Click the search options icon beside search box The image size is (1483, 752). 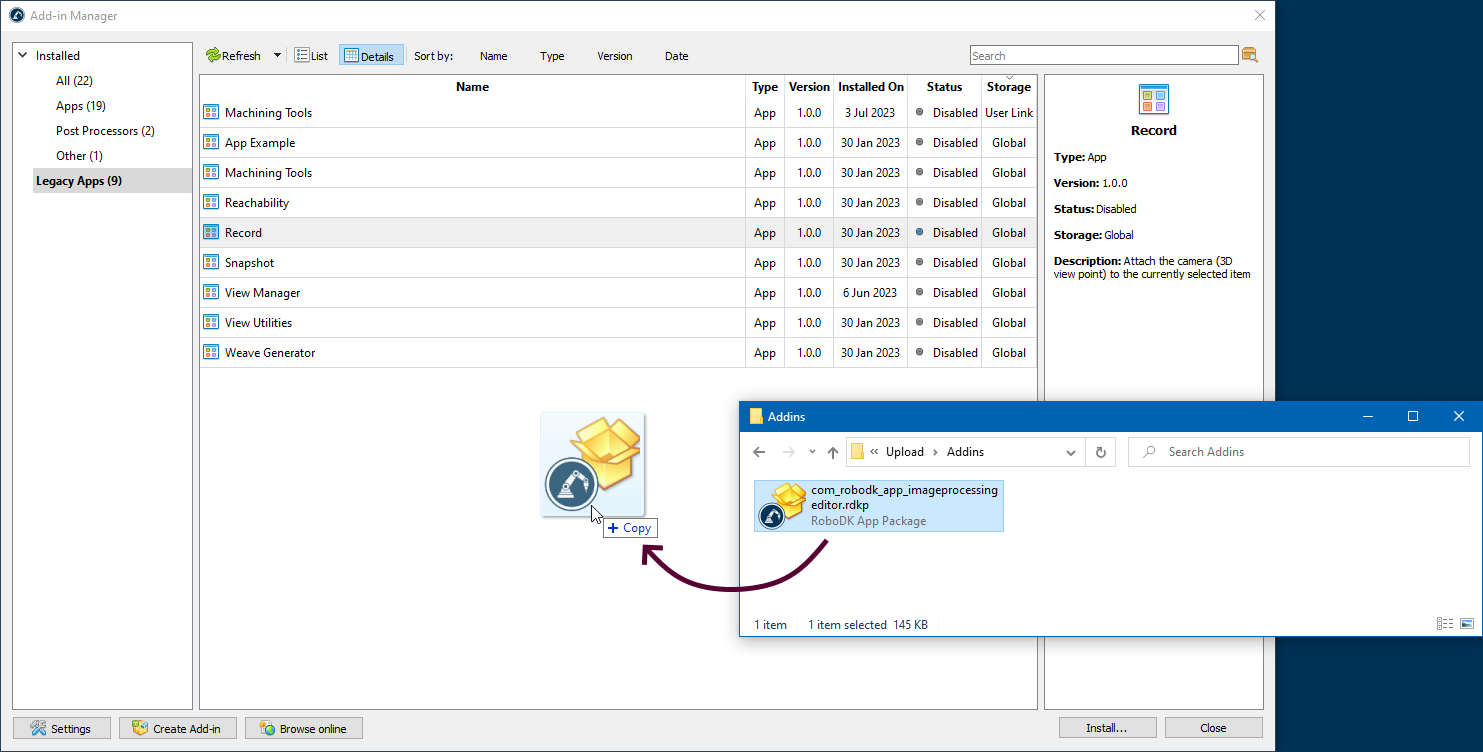1249,56
